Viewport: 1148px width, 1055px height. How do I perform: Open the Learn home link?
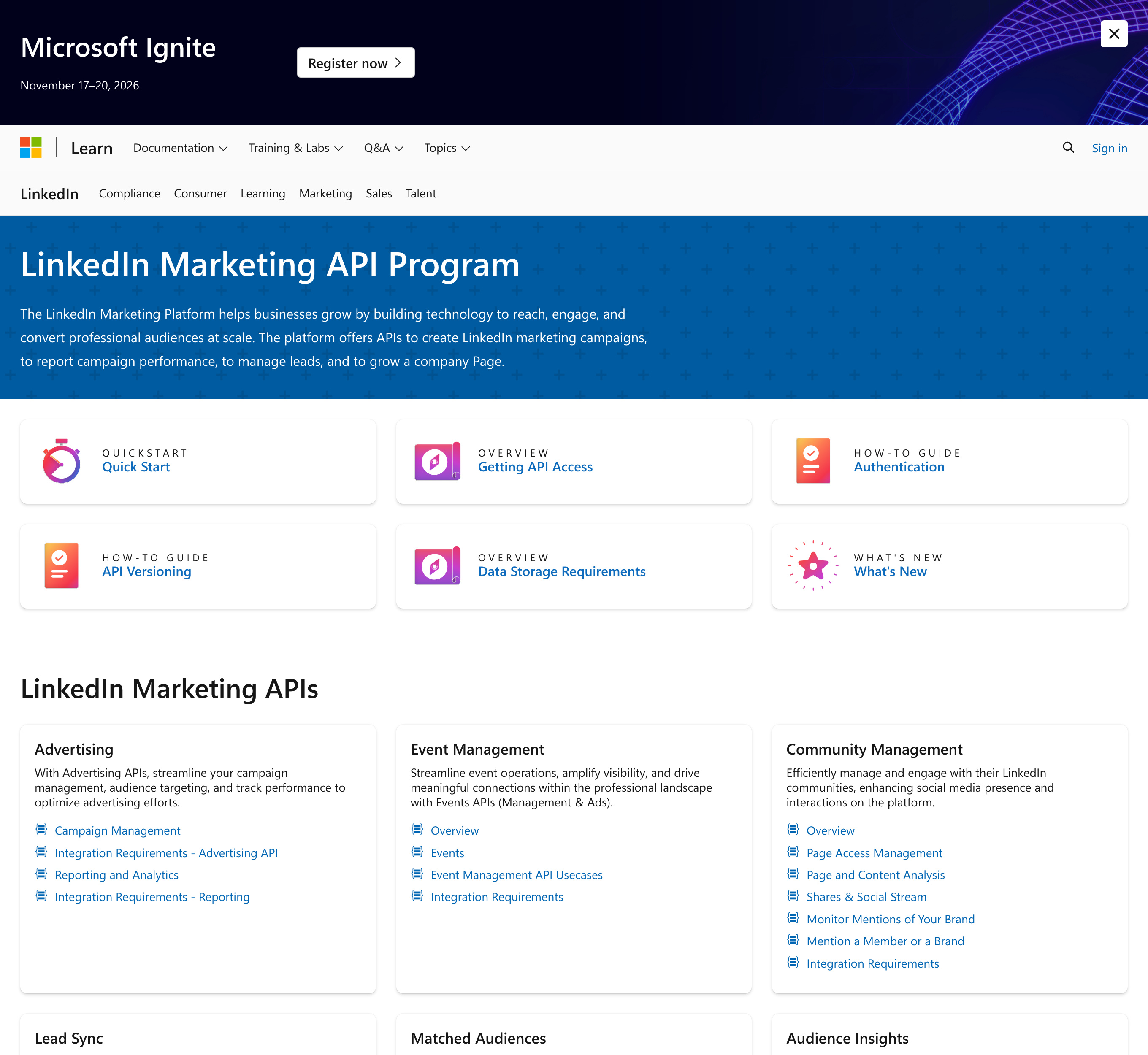pos(91,149)
